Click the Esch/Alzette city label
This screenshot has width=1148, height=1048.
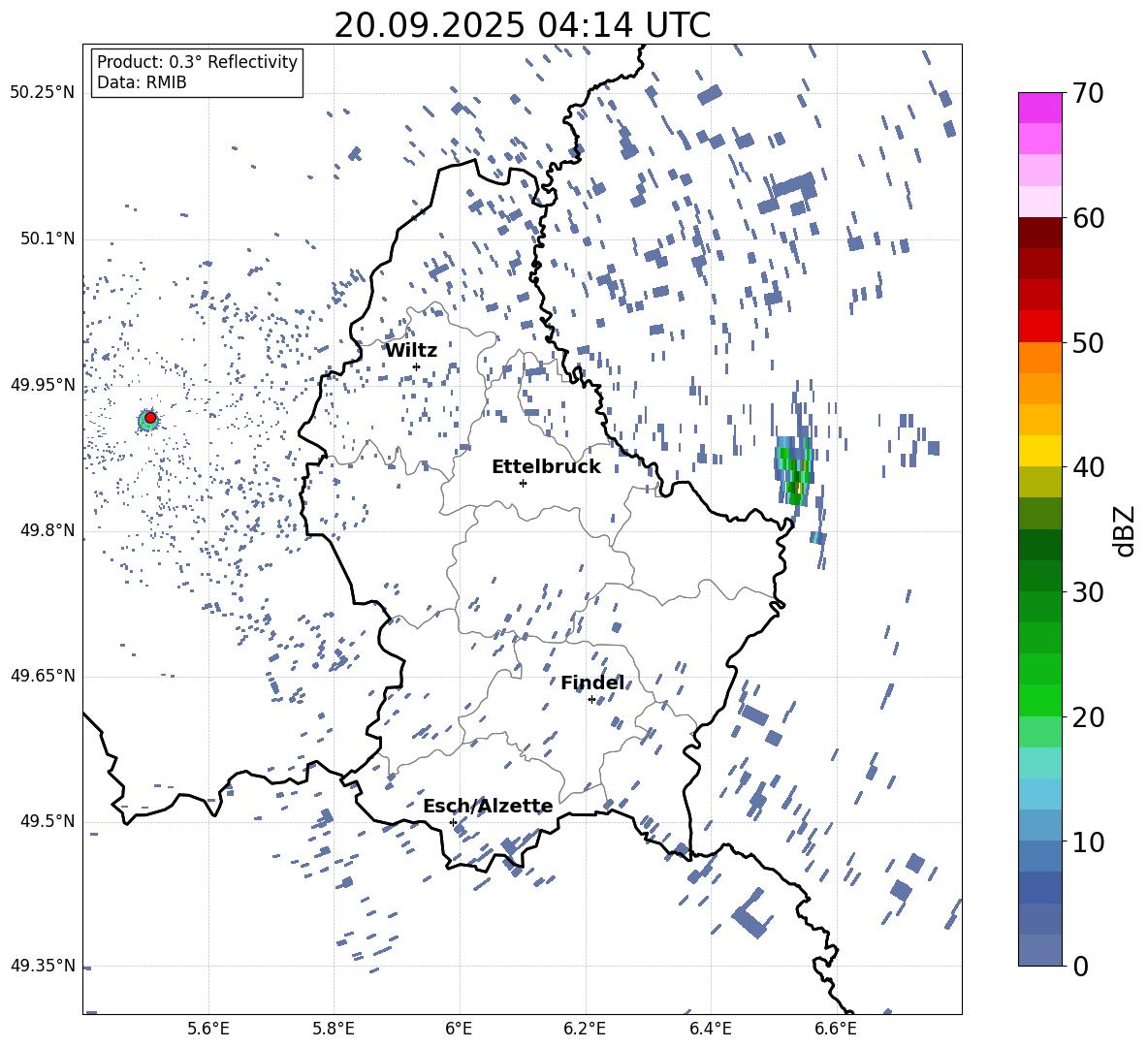488,806
